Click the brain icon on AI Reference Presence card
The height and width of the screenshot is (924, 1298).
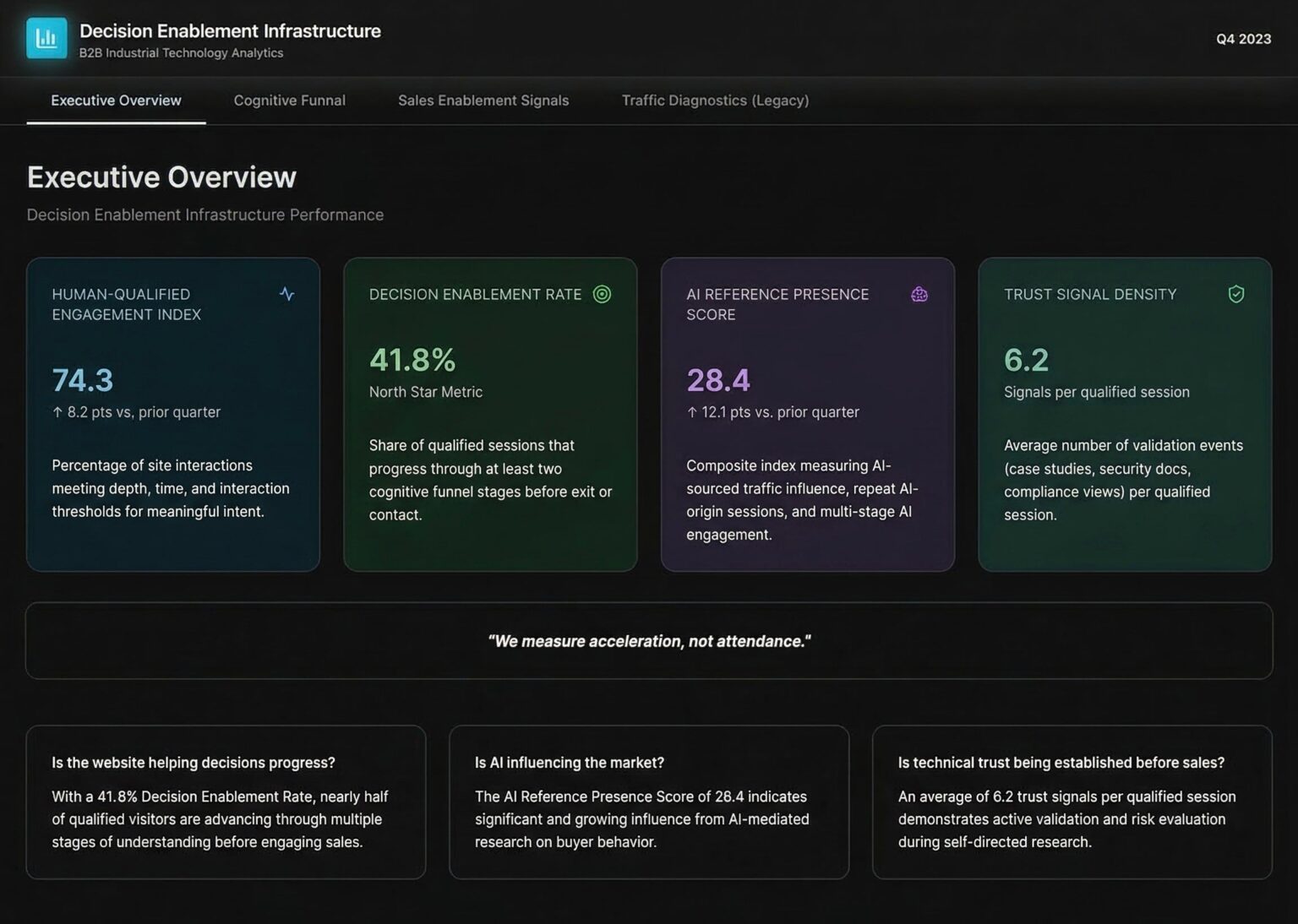pos(919,294)
